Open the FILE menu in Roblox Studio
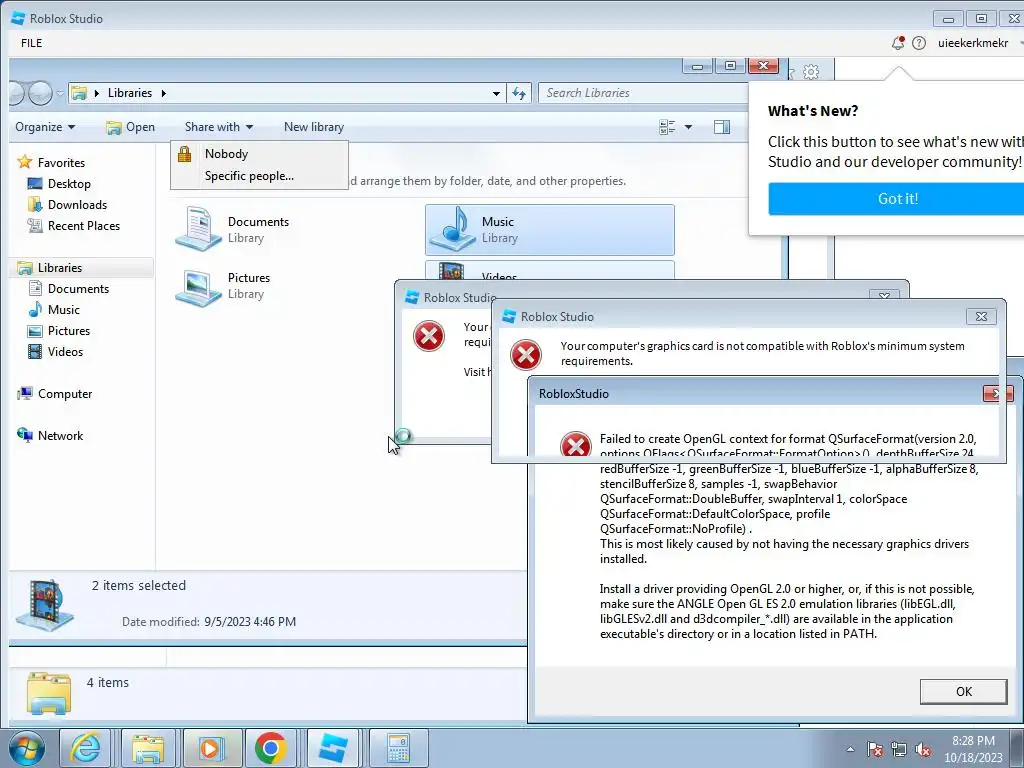The width and height of the screenshot is (1024, 768). pyautogui.click(x=31, y=43)
